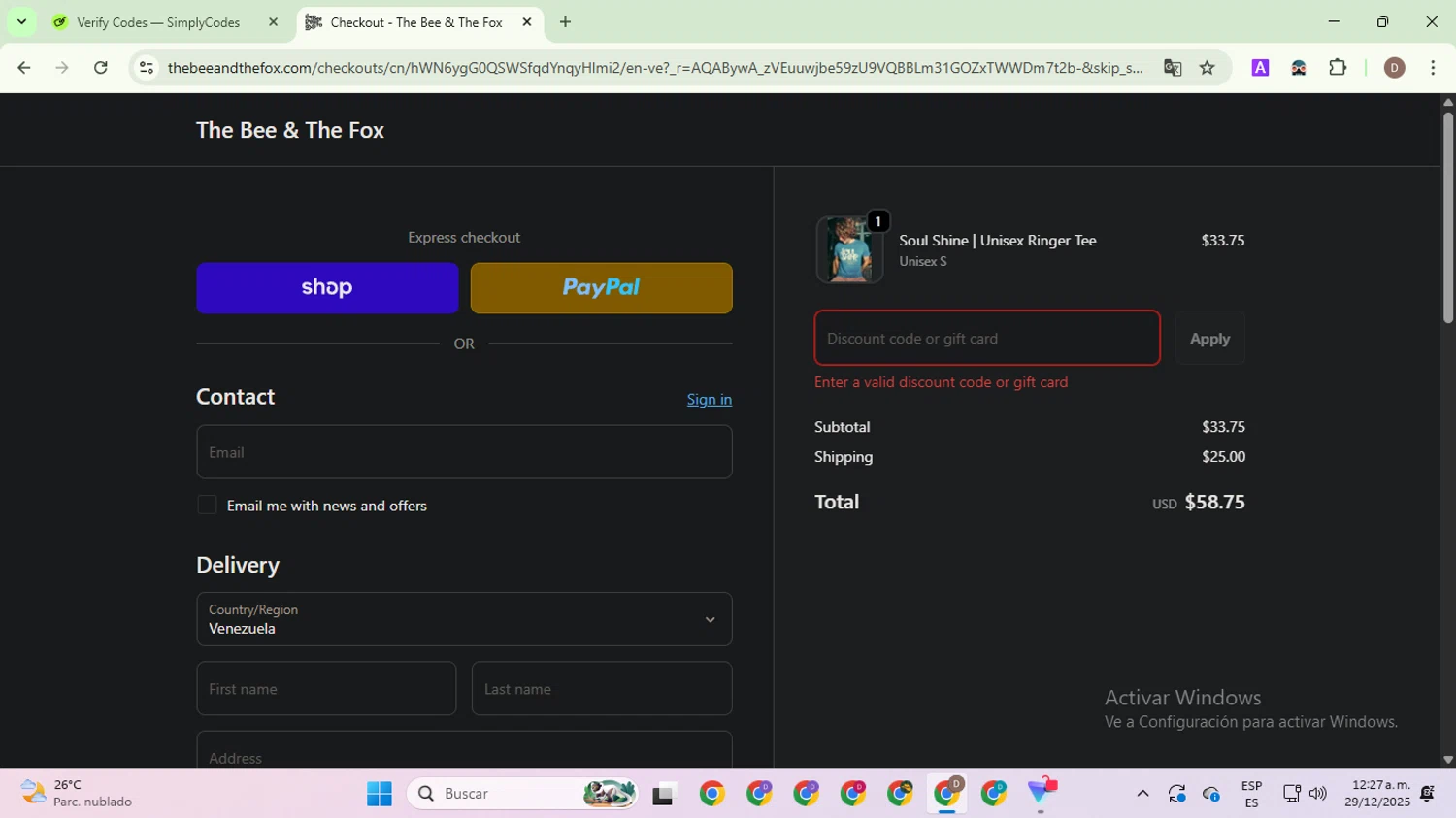Click The Bee & The Fox store title

[x=290, y=130]
